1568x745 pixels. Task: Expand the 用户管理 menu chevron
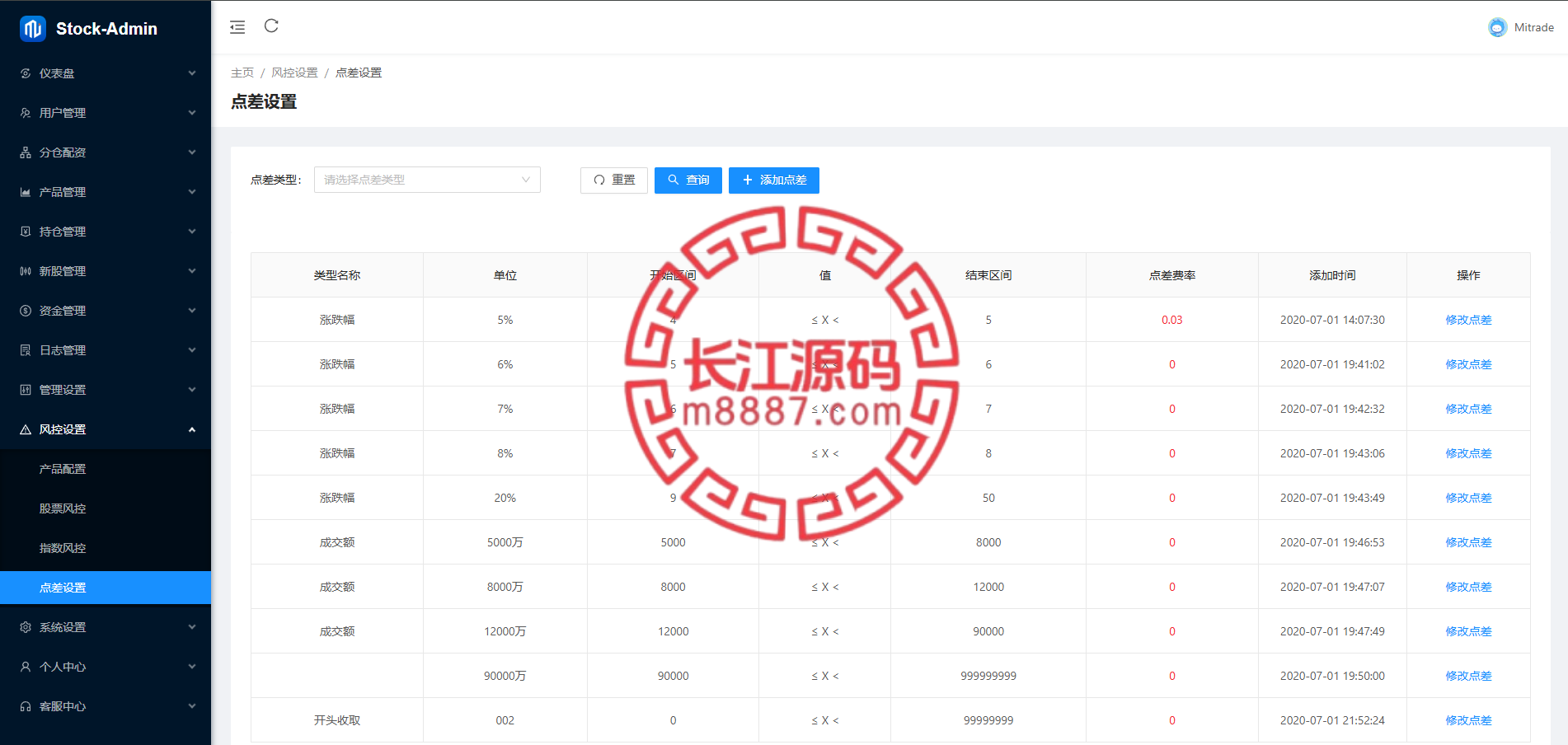point(192,113)
